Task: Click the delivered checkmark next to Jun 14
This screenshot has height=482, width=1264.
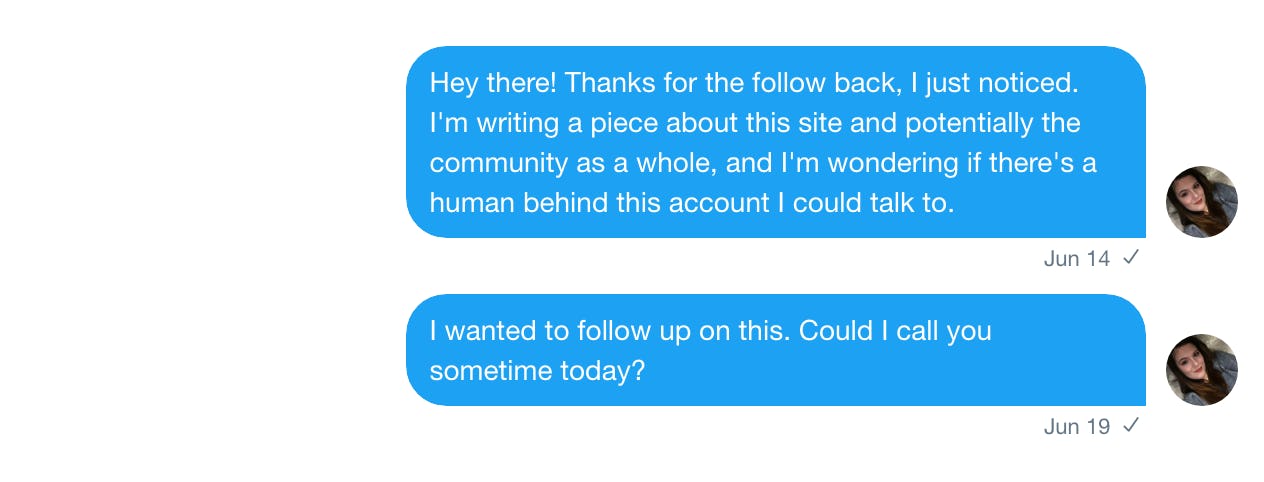Action: (x=1131, y=258)
